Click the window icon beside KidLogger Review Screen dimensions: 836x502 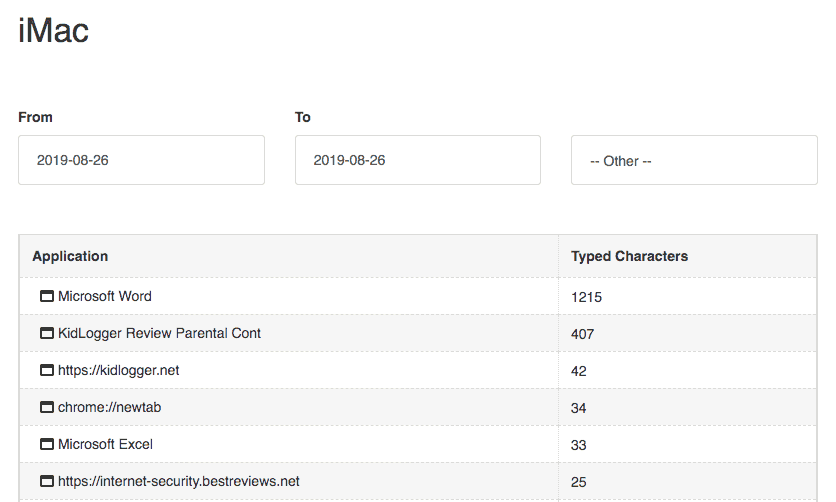click(x=46, y=334)
